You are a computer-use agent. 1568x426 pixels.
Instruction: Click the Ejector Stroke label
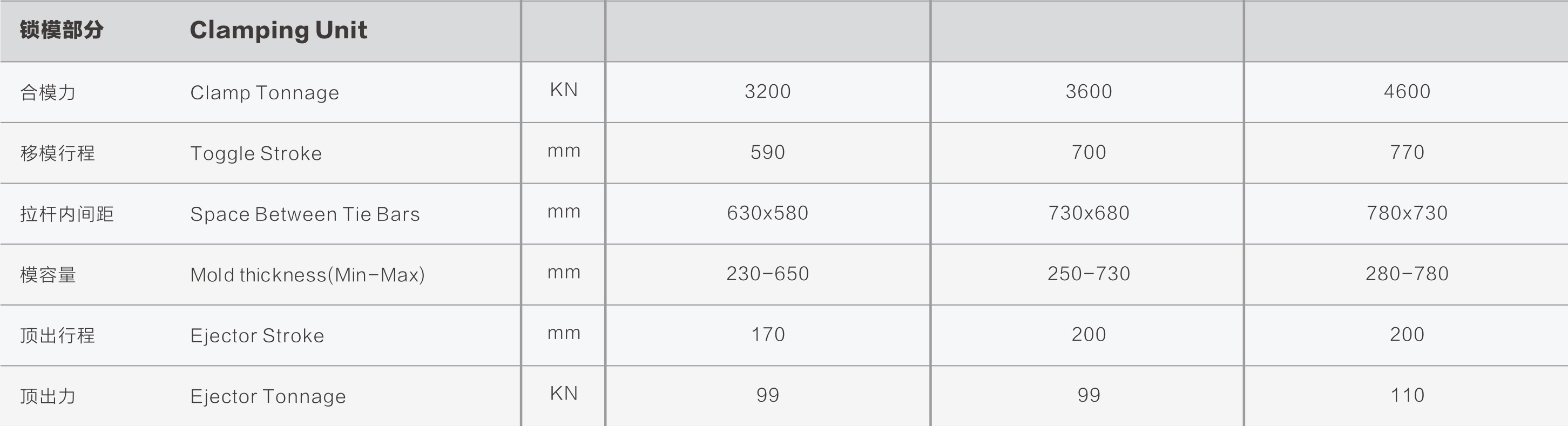click(257, 336)
